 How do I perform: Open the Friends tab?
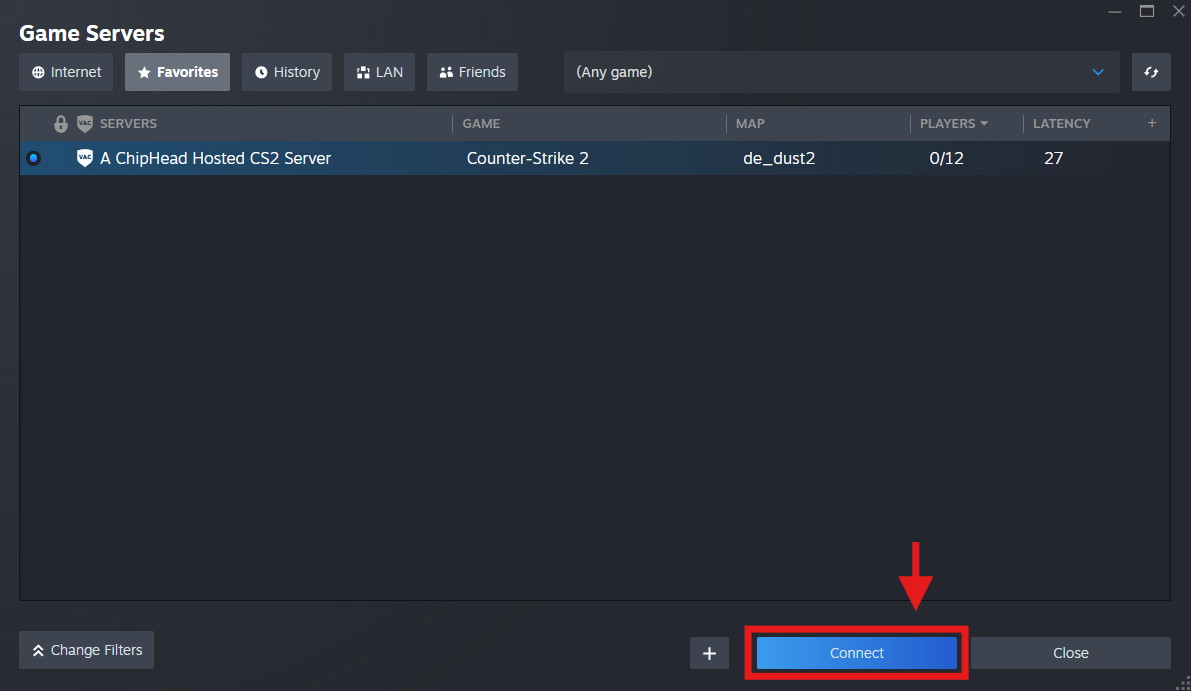pos(472,72)
